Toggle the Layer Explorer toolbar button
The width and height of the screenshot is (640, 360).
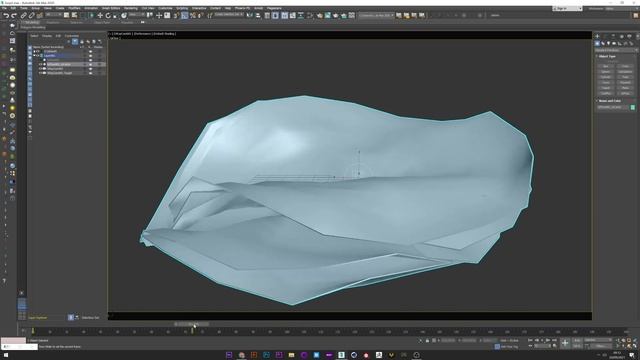pos(276,15)
